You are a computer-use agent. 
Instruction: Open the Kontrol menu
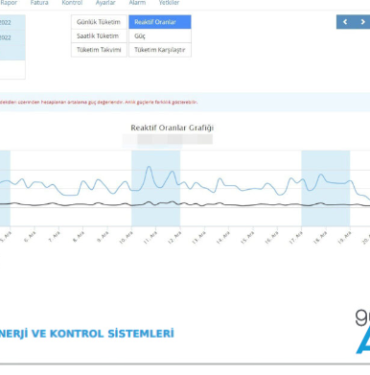pos(72,3)
